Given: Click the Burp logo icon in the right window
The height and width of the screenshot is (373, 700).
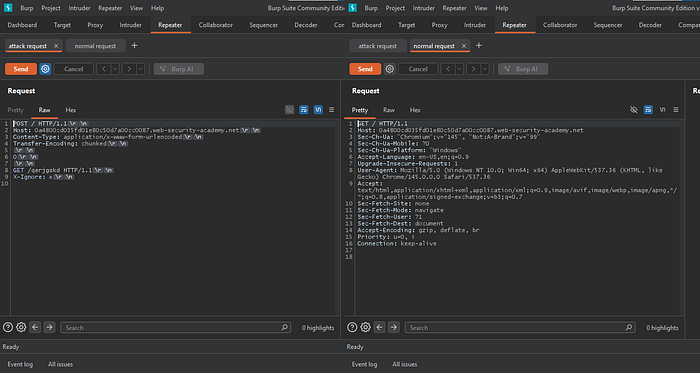Looking at the screenshot, I should [x=353, y=8].
